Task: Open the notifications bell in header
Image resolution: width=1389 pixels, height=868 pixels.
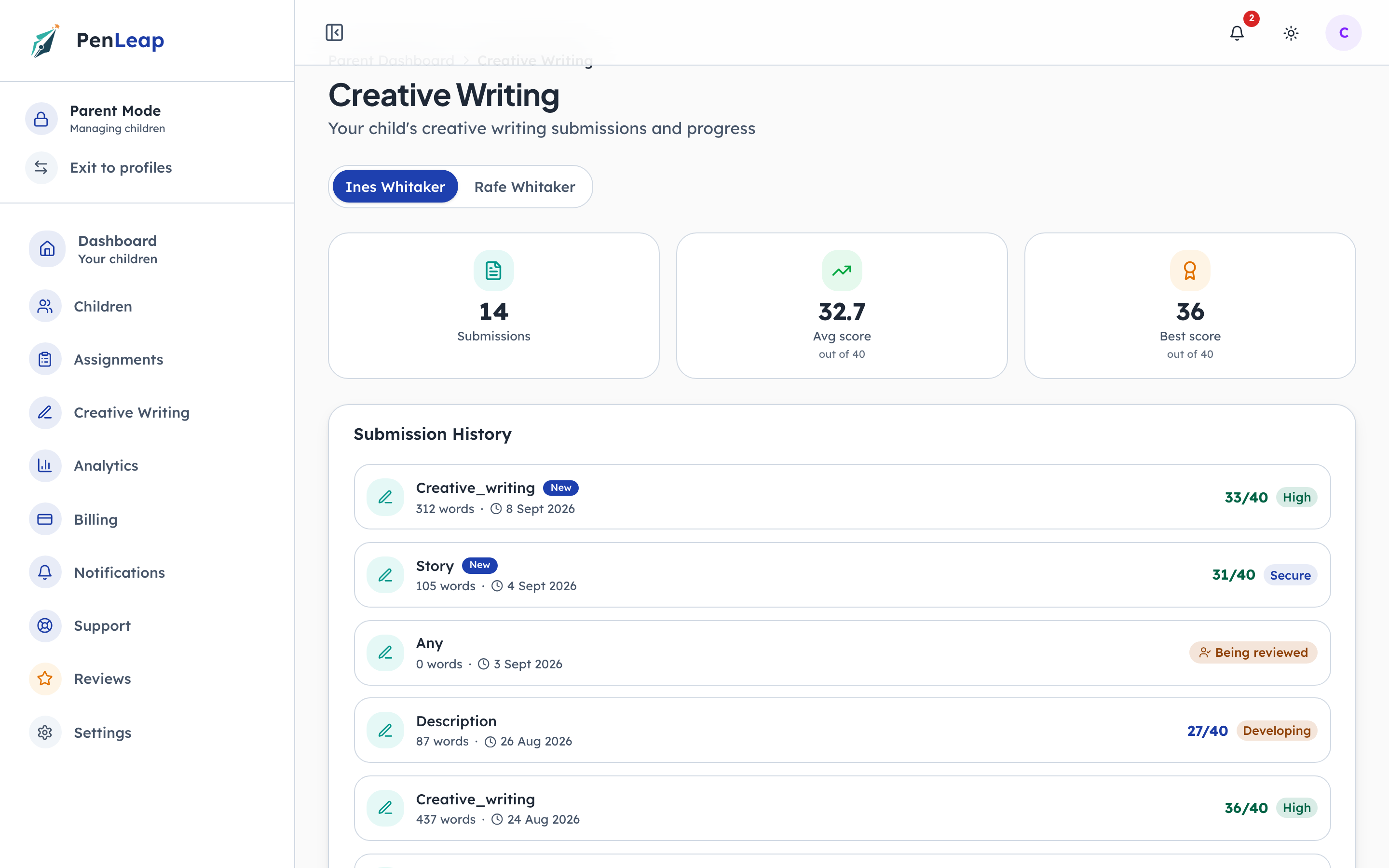Action: pos(1237,33)
